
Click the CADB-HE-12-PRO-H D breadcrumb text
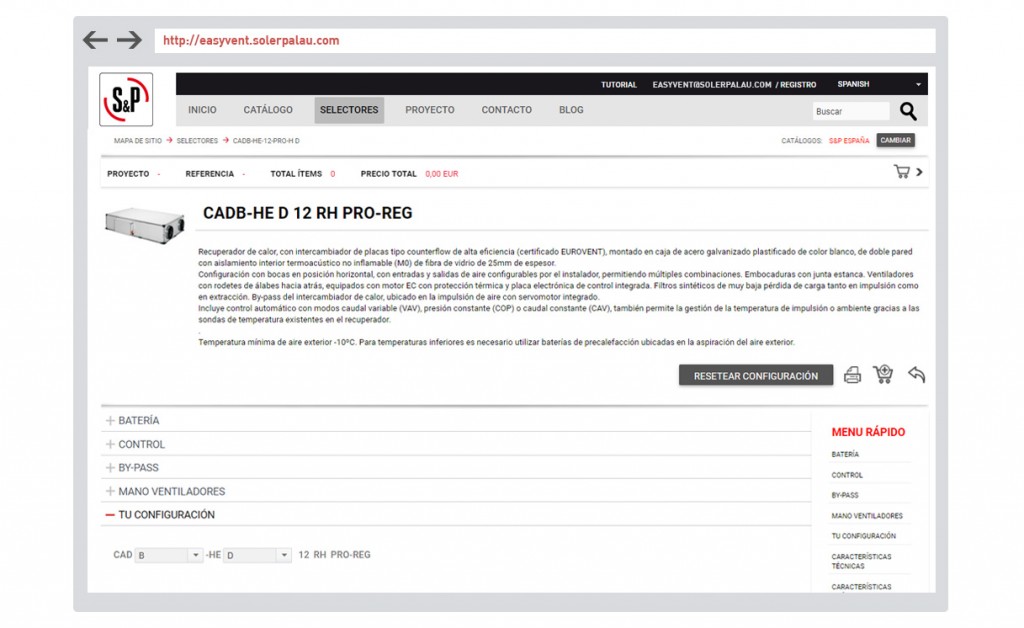coord(266,141)
